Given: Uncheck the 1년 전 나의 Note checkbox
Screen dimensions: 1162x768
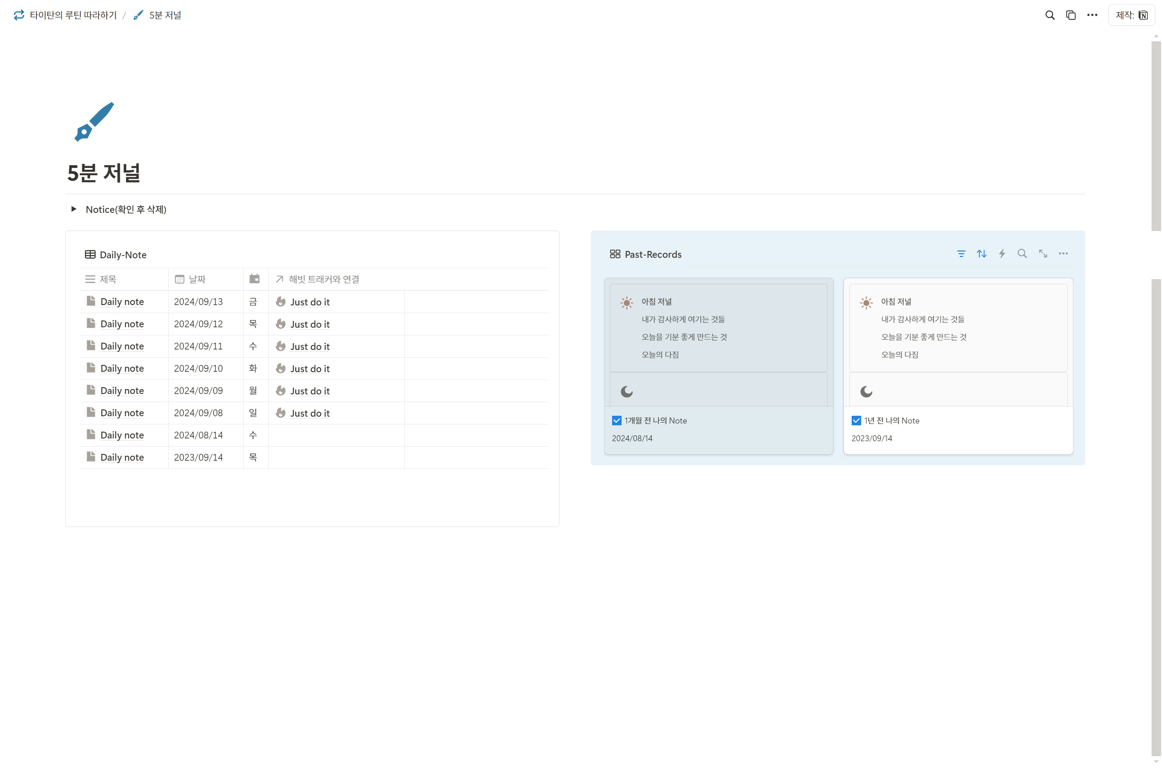Looking at the screenshot, I should tap(856, 420).
